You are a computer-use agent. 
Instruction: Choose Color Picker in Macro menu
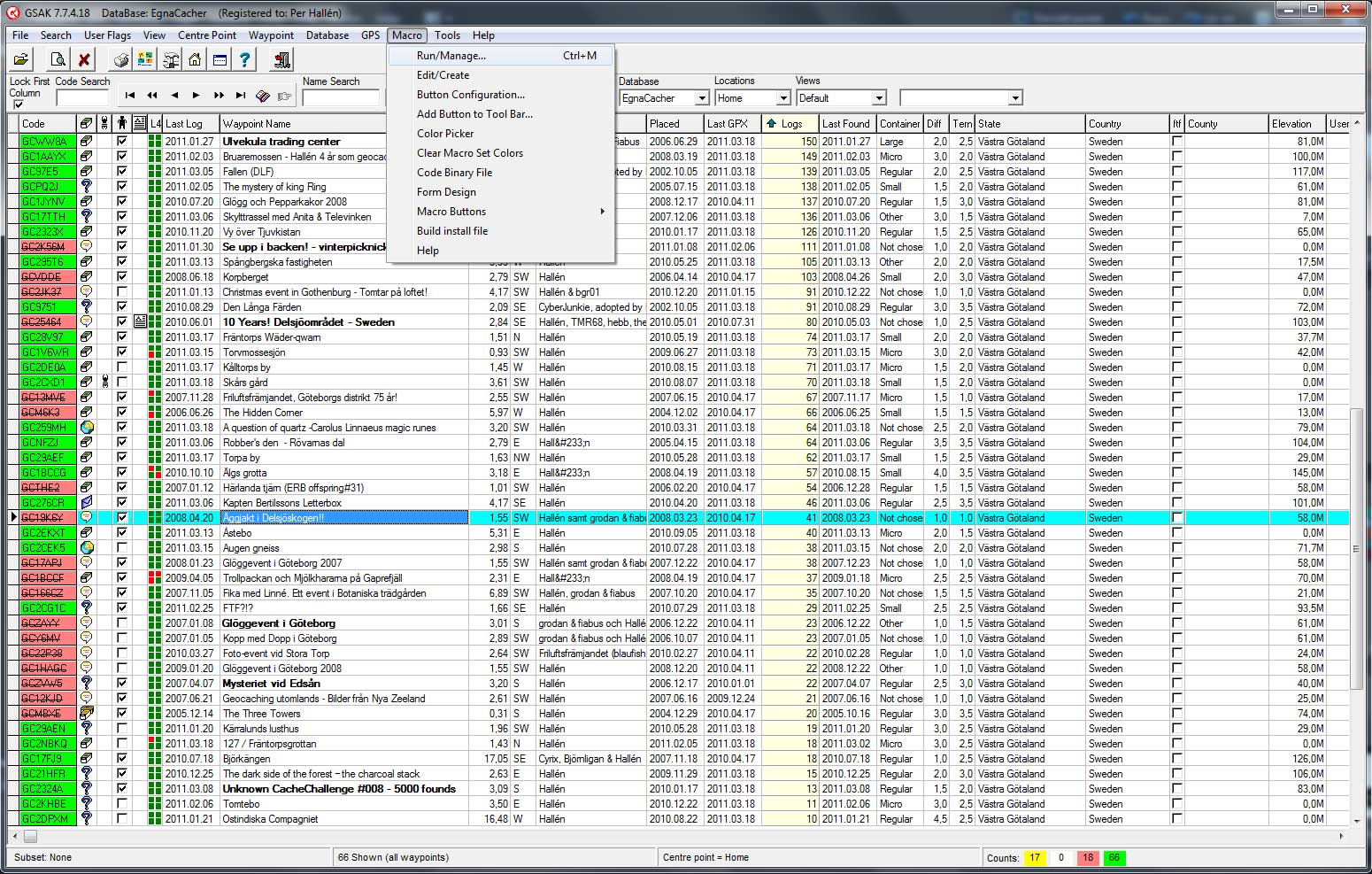click(445, 134)
